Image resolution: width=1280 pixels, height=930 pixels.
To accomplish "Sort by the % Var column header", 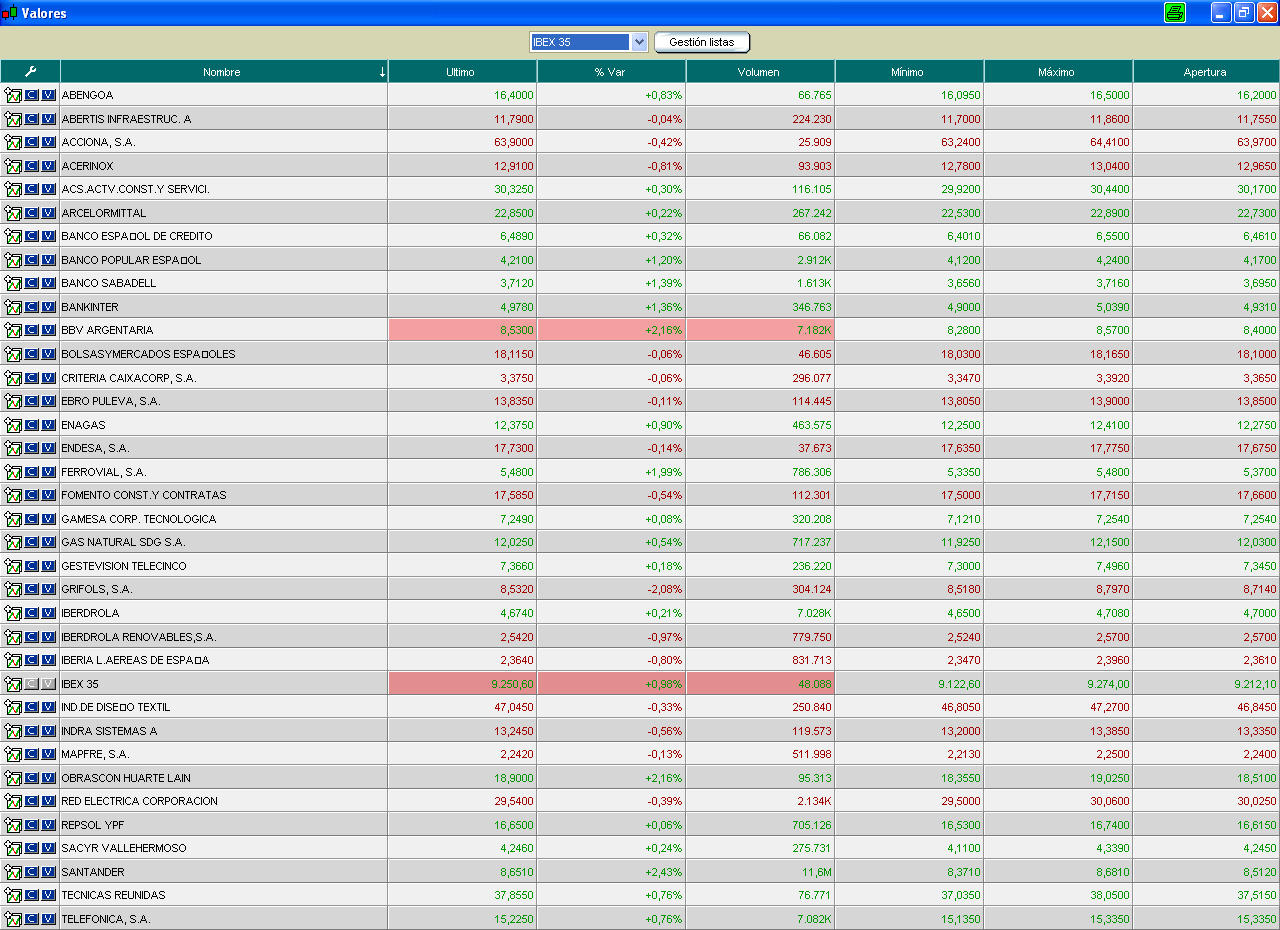I will [610, 72].
